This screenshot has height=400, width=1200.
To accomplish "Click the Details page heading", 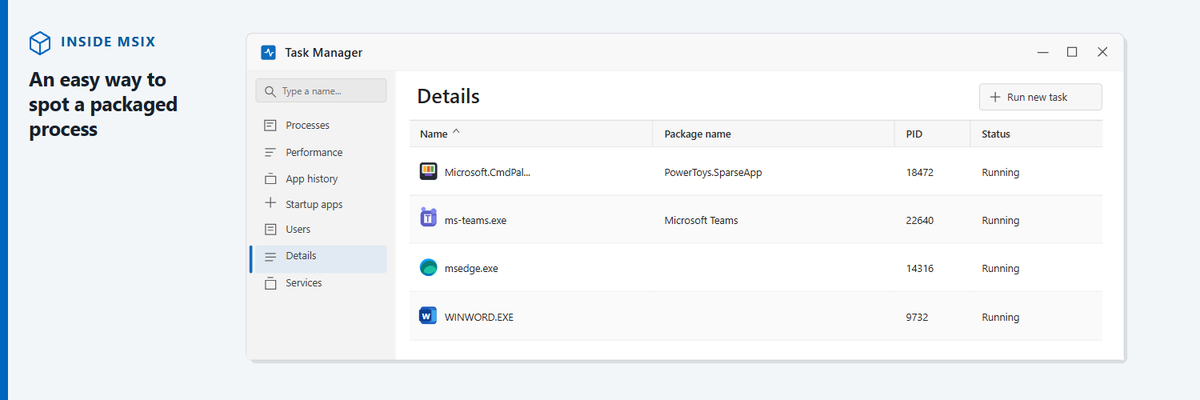I will tap(448, 97).
